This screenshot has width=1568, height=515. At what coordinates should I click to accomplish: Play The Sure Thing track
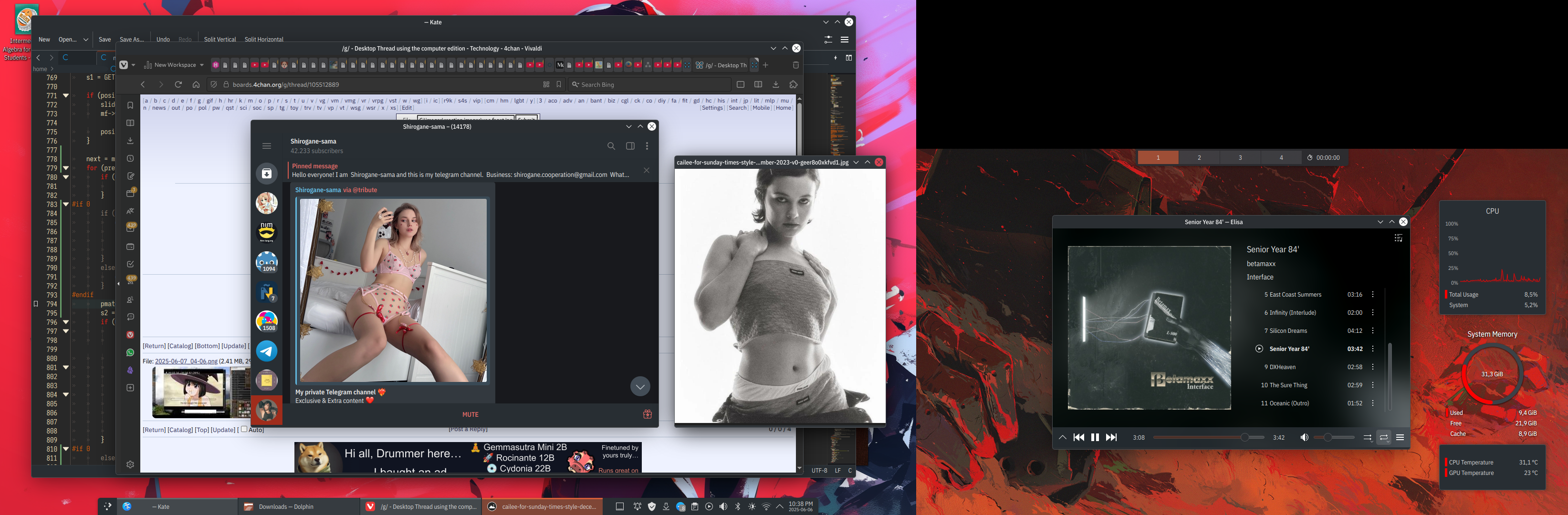click(x=1287, y=385)
